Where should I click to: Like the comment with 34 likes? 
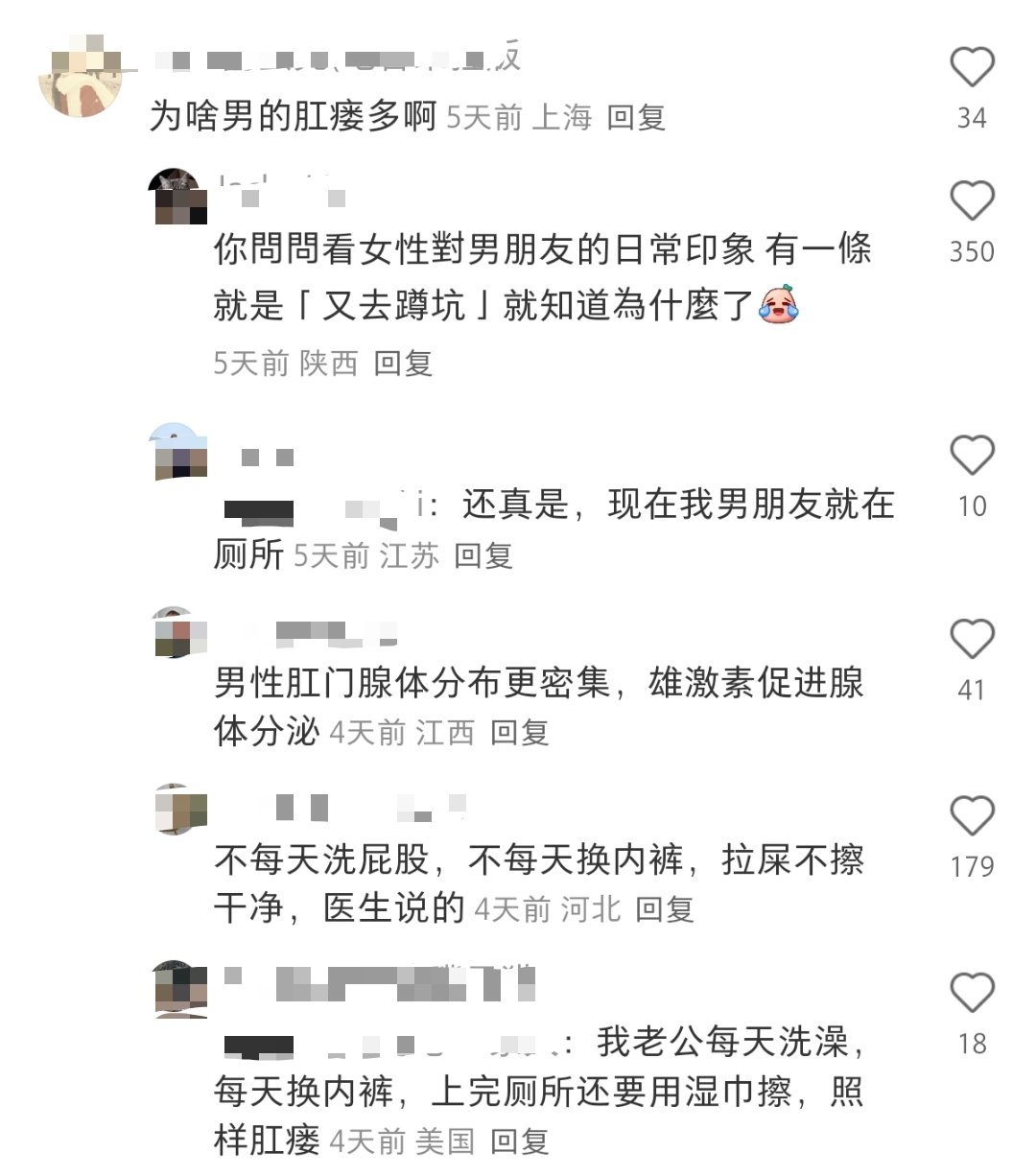point(972,67)
